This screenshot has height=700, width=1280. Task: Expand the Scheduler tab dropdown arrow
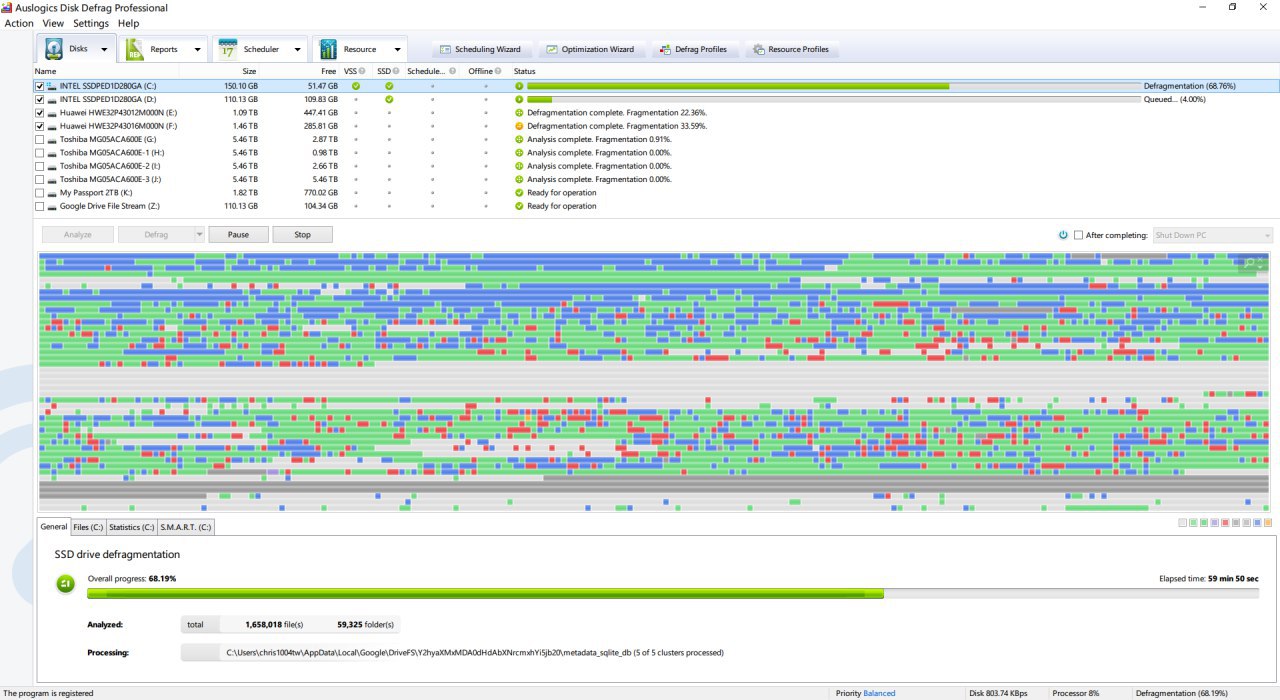coord(297,49)
